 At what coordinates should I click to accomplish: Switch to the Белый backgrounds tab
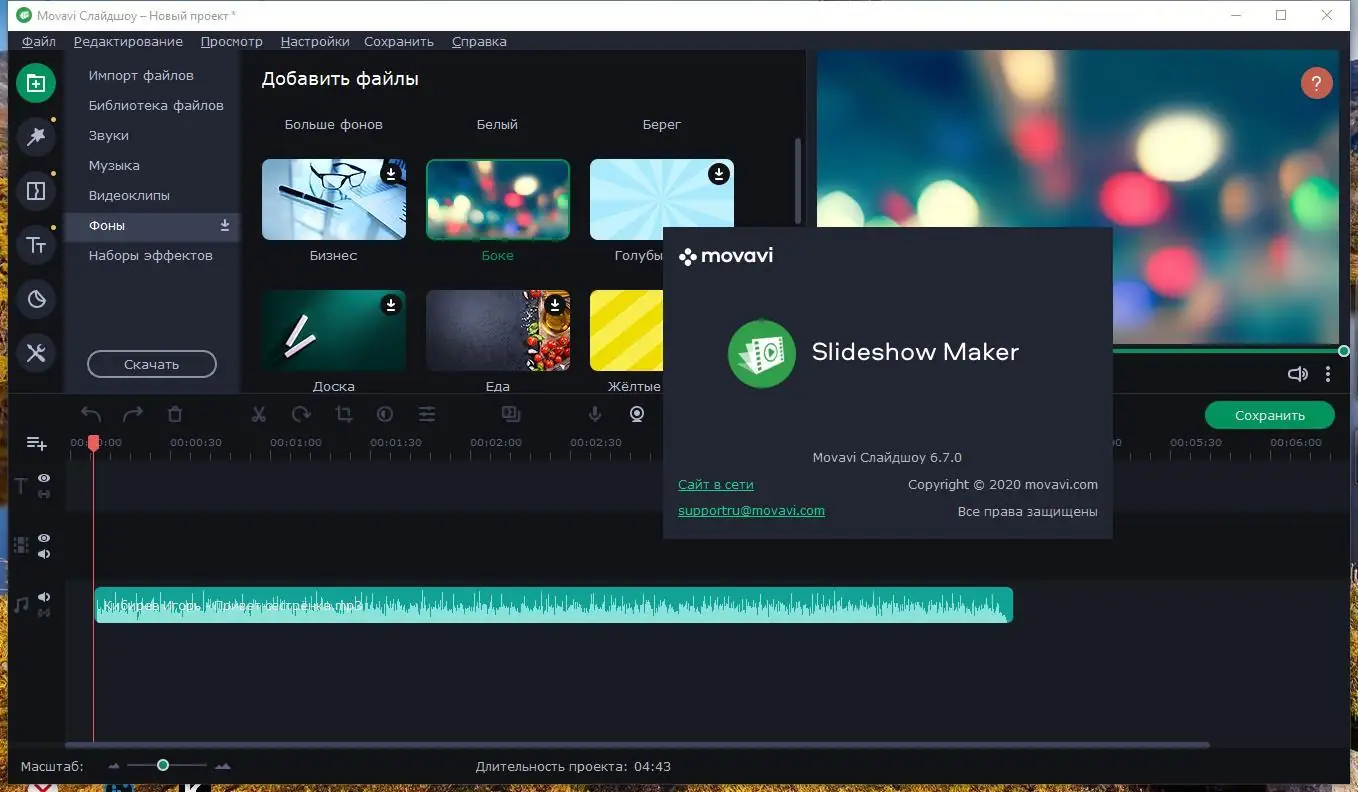497,124
